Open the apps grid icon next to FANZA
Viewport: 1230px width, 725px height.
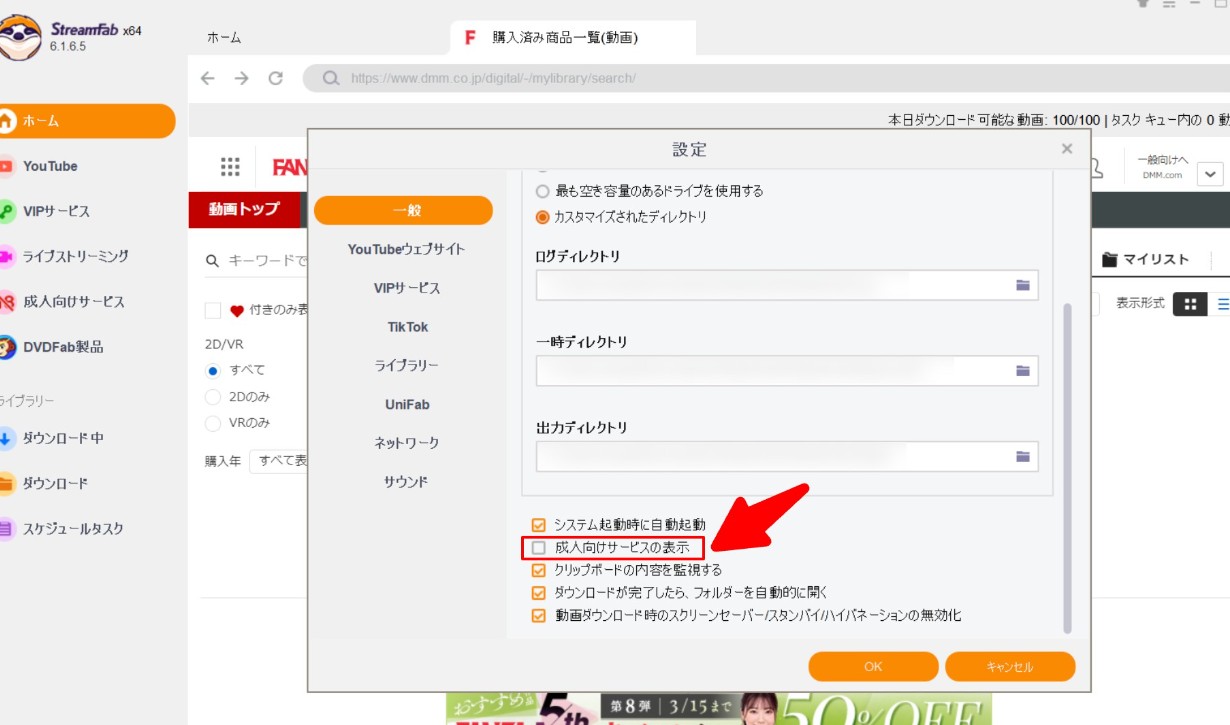point(230,167)
